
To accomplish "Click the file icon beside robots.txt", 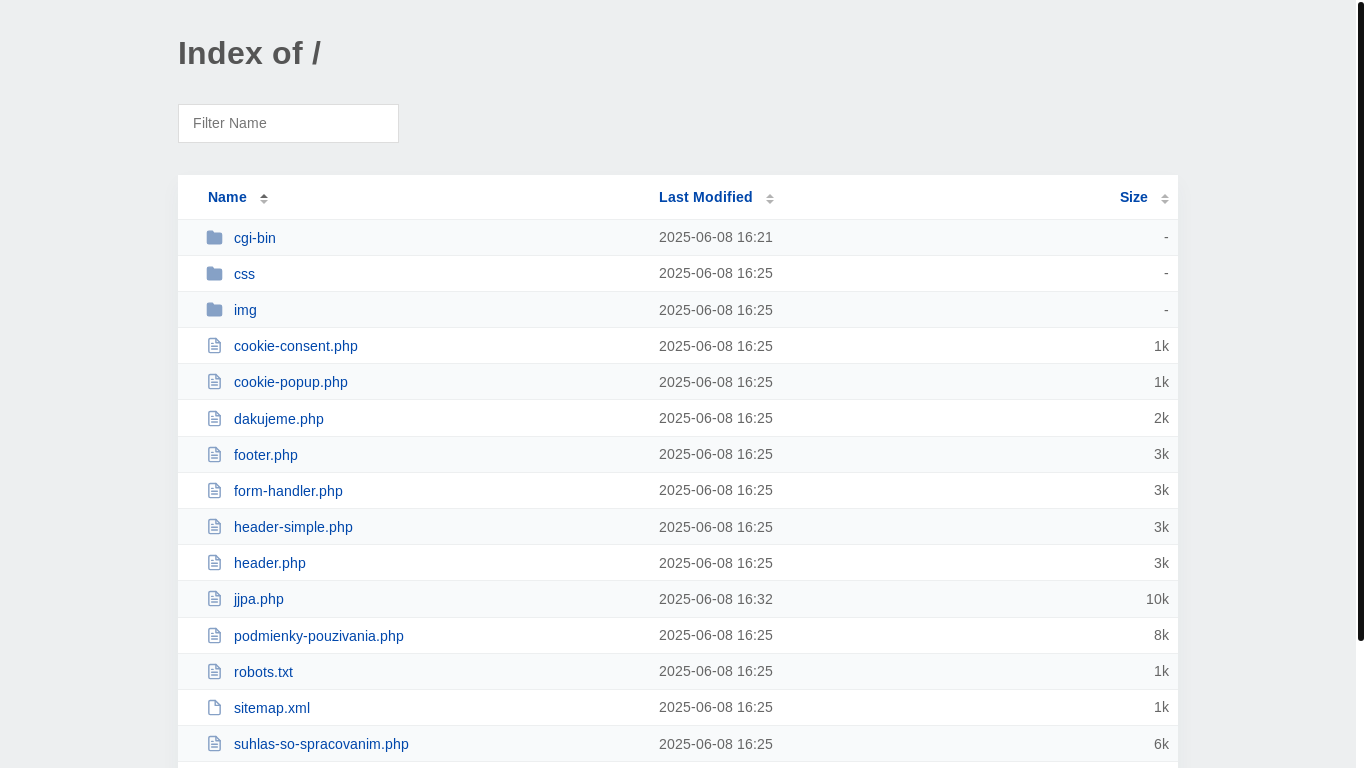I will tap(214, 672).
